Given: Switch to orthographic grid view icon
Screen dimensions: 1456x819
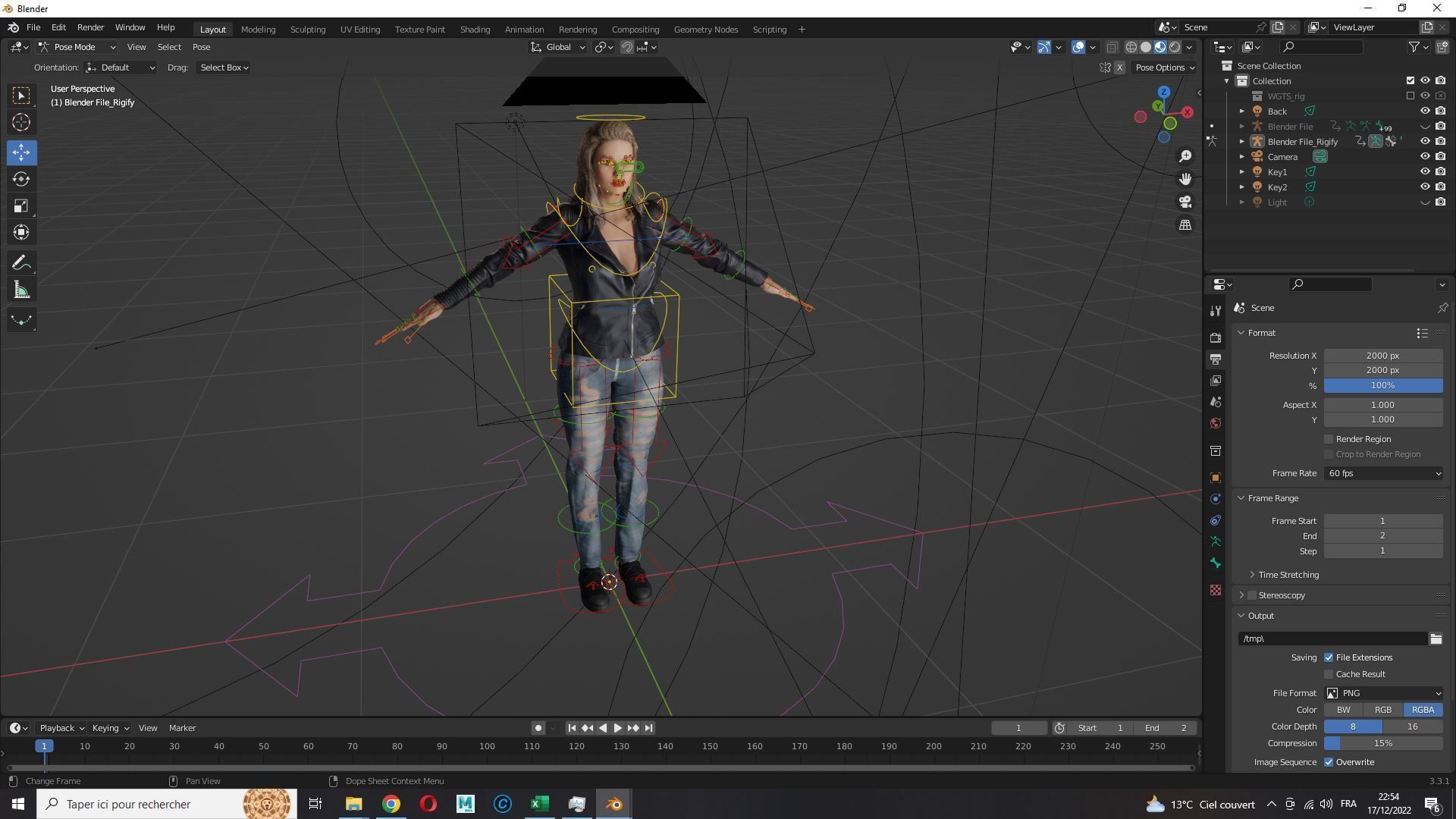Looking at the screenshot, I should 1185,225.
